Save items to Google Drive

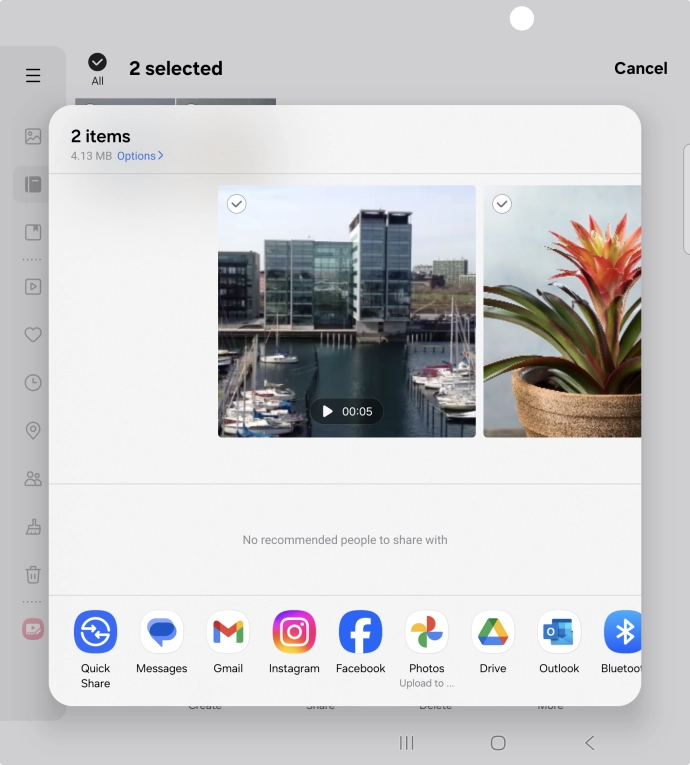coord(493,633)
